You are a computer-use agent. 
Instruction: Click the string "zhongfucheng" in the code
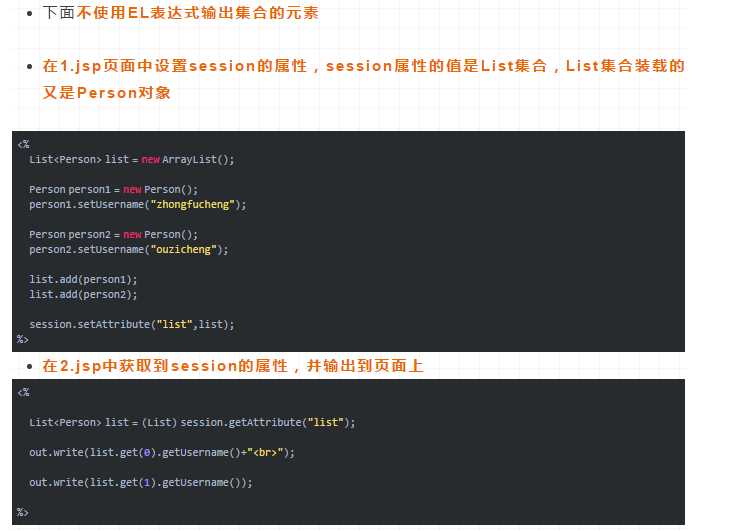192,204
